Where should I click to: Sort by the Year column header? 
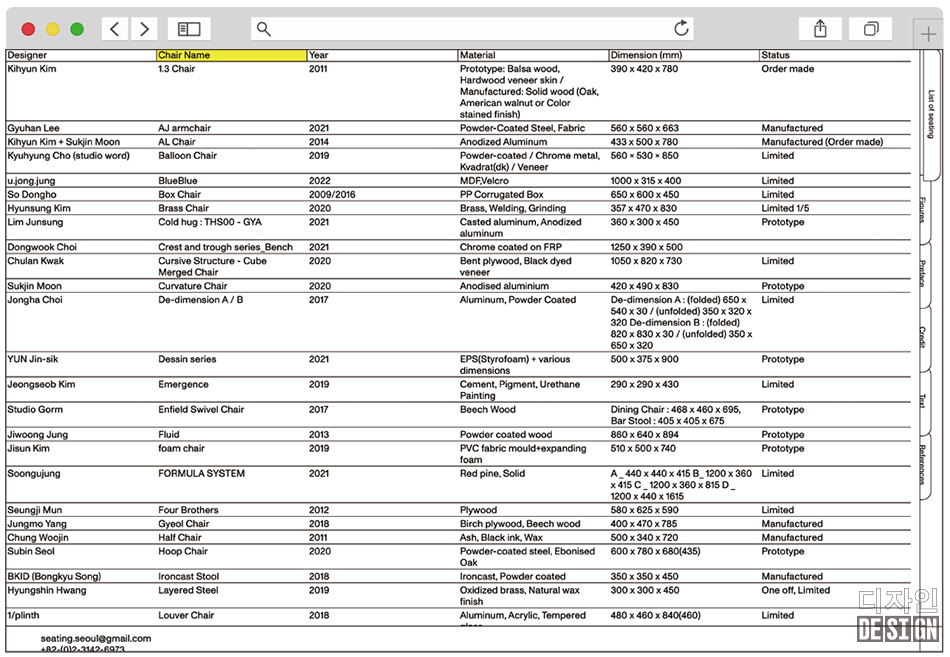[319, 55]
